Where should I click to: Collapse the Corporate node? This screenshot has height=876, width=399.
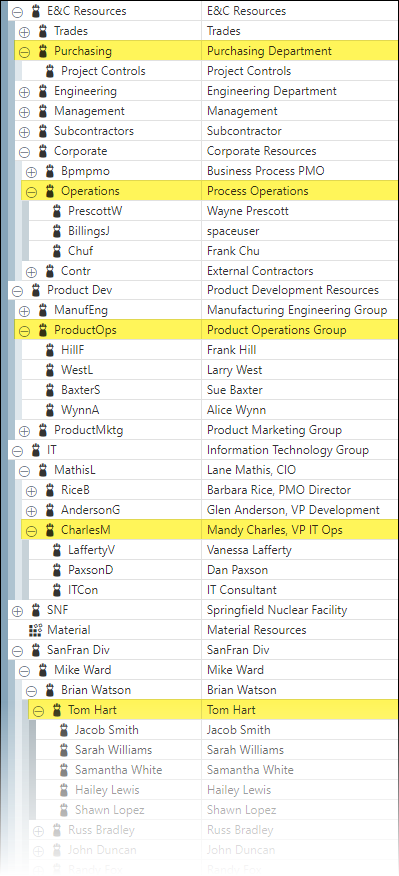point(24,152)
